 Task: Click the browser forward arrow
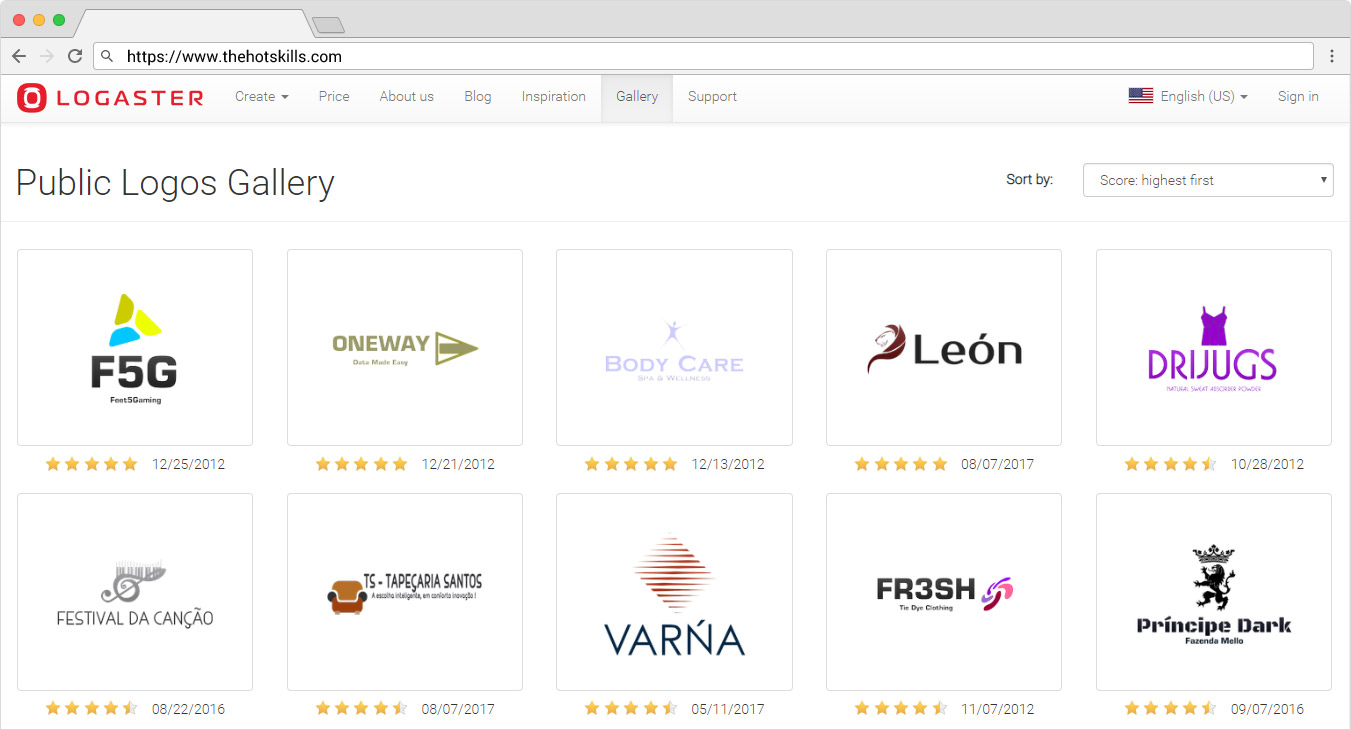pyautogui.click(x=47, y=56)
